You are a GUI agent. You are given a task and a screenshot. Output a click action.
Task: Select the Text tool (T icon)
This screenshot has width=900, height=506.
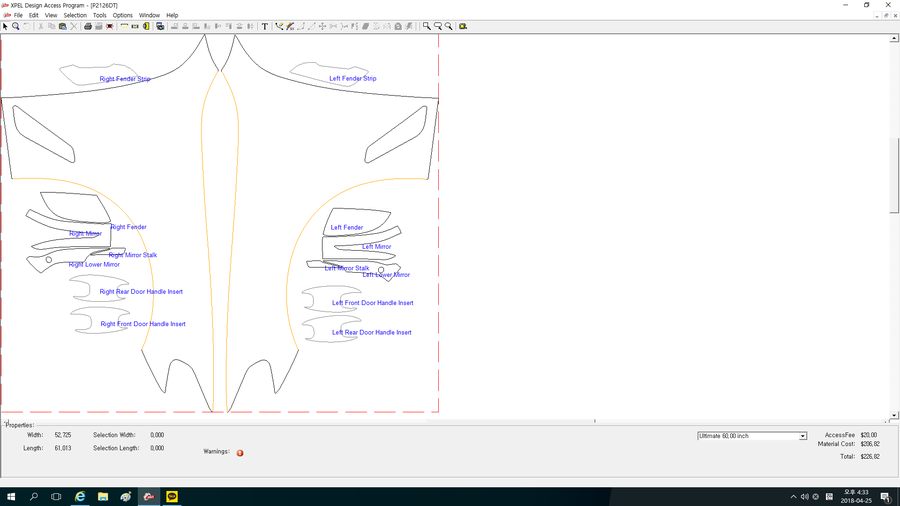pyautogui.click(x=265, y=26)
